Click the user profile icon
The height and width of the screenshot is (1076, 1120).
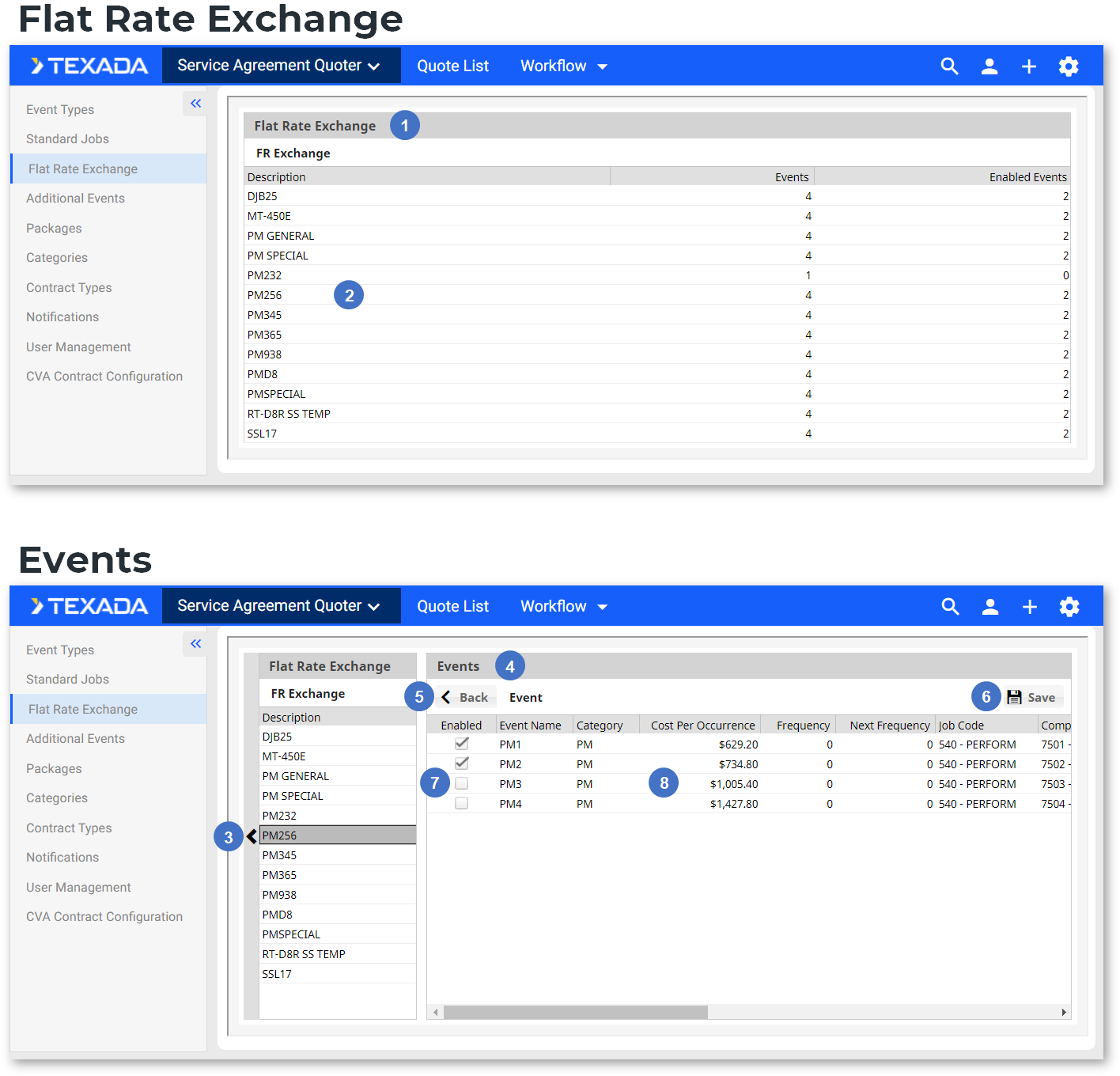989,66
